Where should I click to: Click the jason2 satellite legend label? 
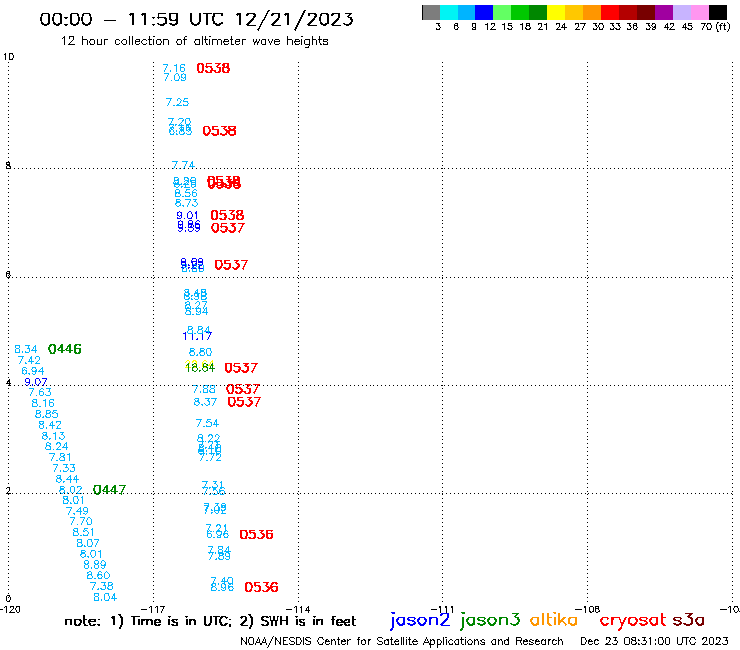[x=420, y=621]
